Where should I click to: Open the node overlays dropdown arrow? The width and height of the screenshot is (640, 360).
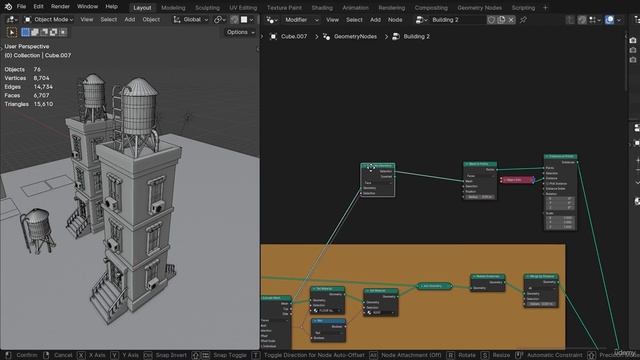pos(619,20)
